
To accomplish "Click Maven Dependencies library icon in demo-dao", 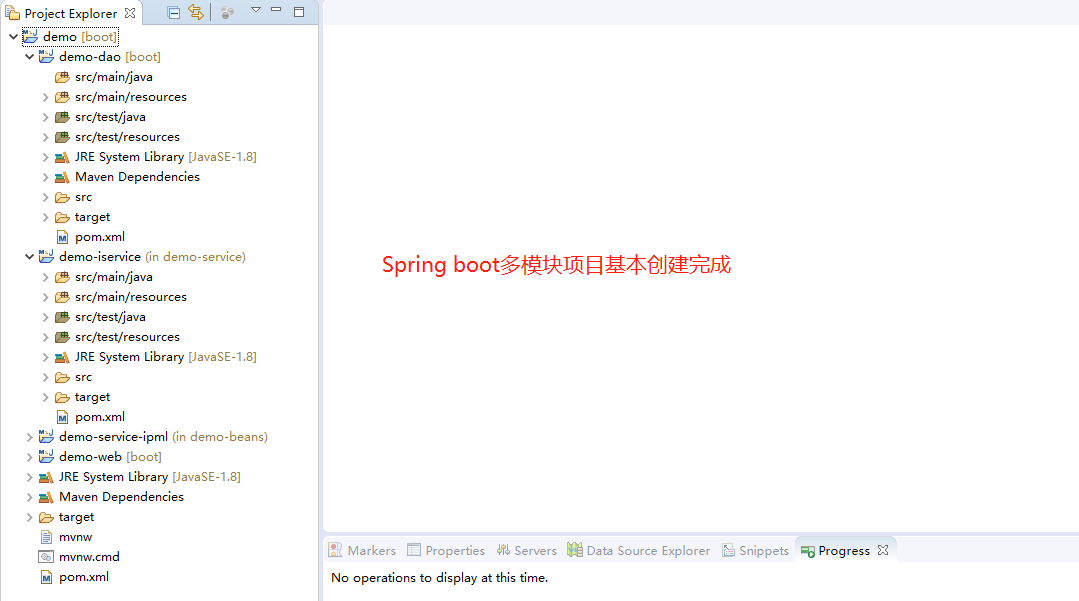I will [62, 177].
